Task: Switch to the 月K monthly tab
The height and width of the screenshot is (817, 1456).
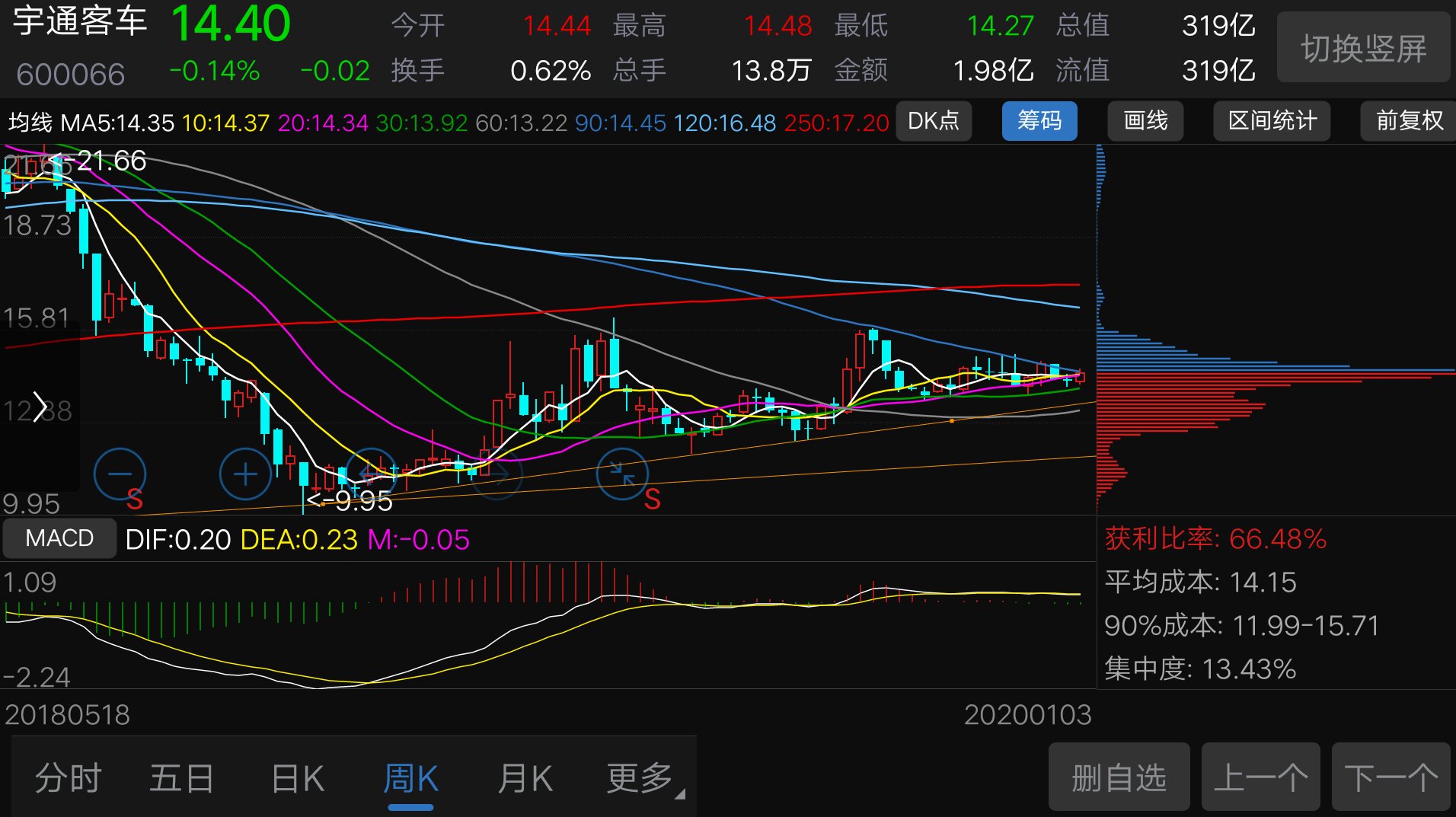Action: pos(525,778)
